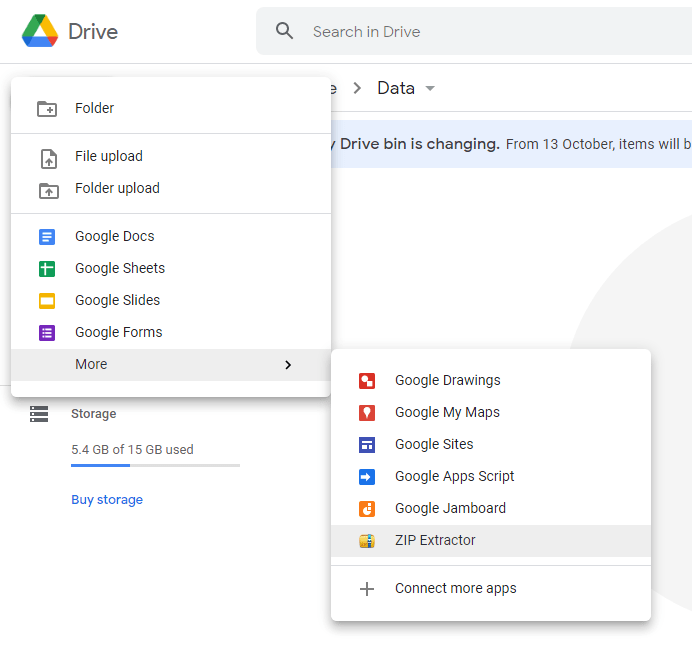Screen dimensions: 692x651
Task: Create a new Folder from menu
Action: [x=171, y=108]
